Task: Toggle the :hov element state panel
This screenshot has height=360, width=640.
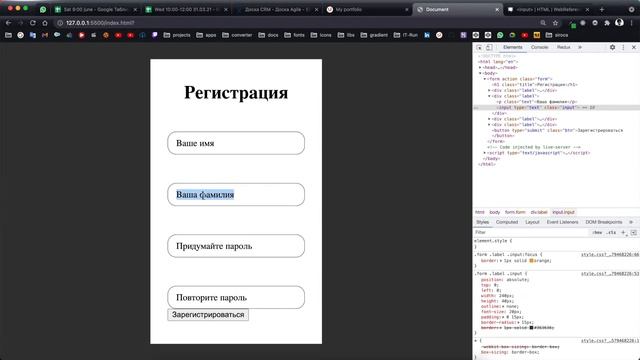Action: pos(597,232)
